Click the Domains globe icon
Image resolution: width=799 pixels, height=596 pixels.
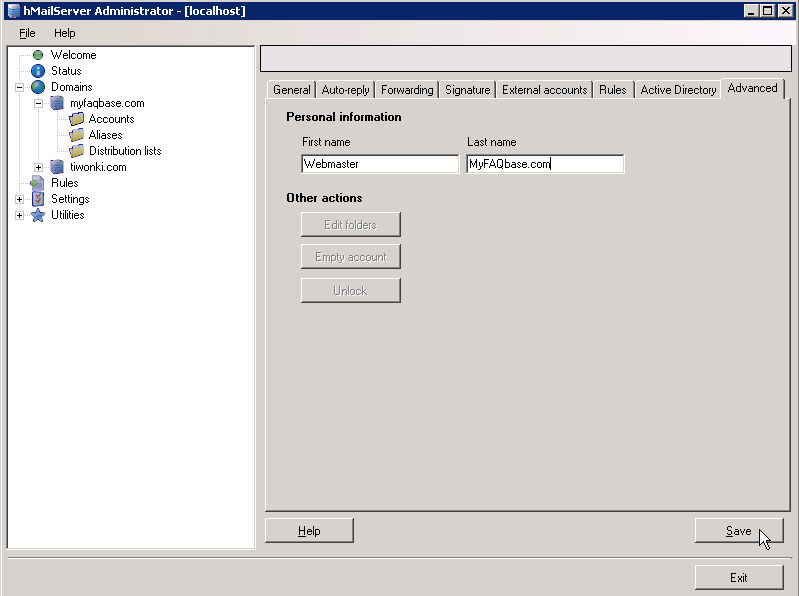click(38, 87)
